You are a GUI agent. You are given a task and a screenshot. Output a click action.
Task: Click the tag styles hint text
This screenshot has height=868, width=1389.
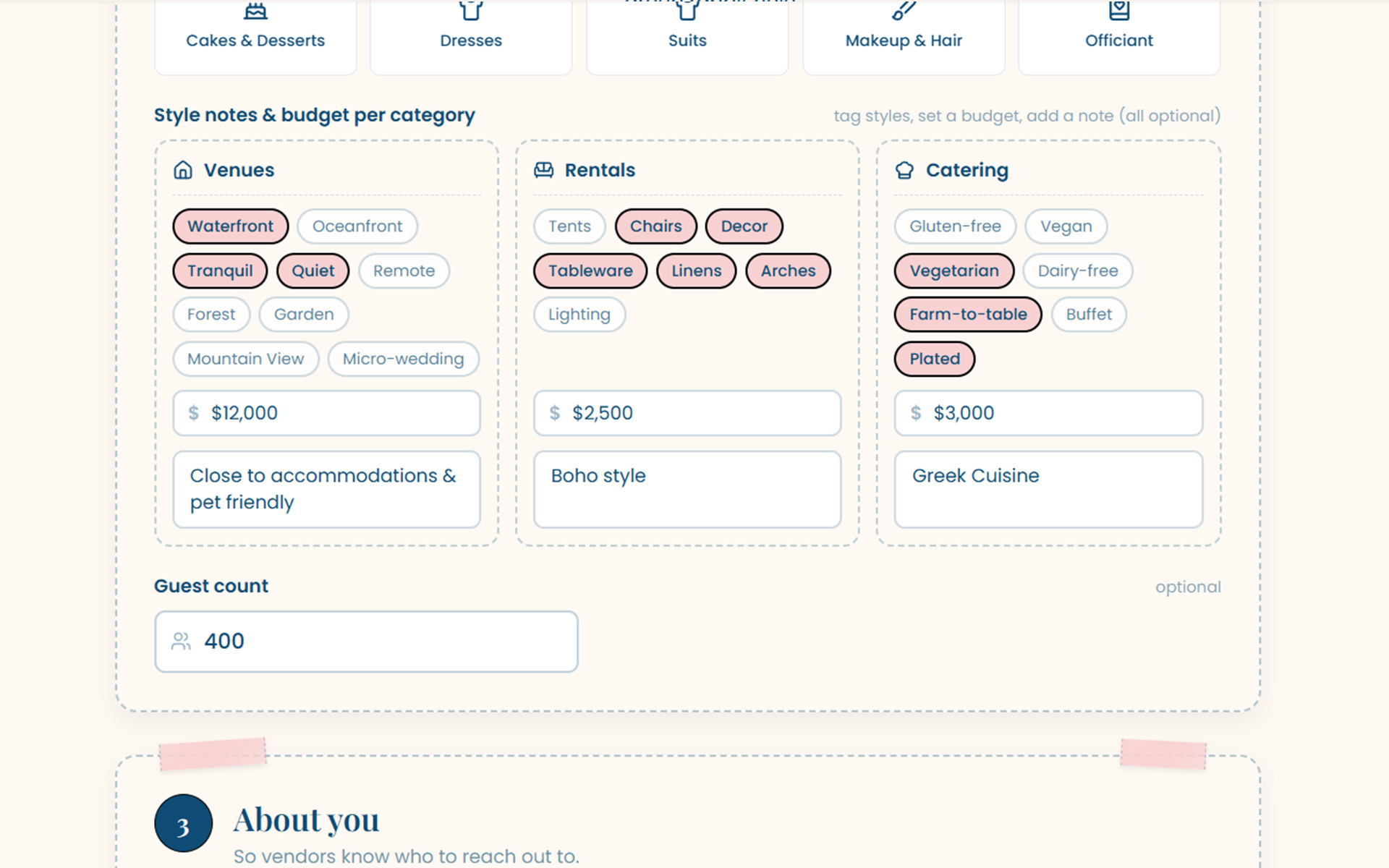pyautogui.click(x=1027, y=116)
